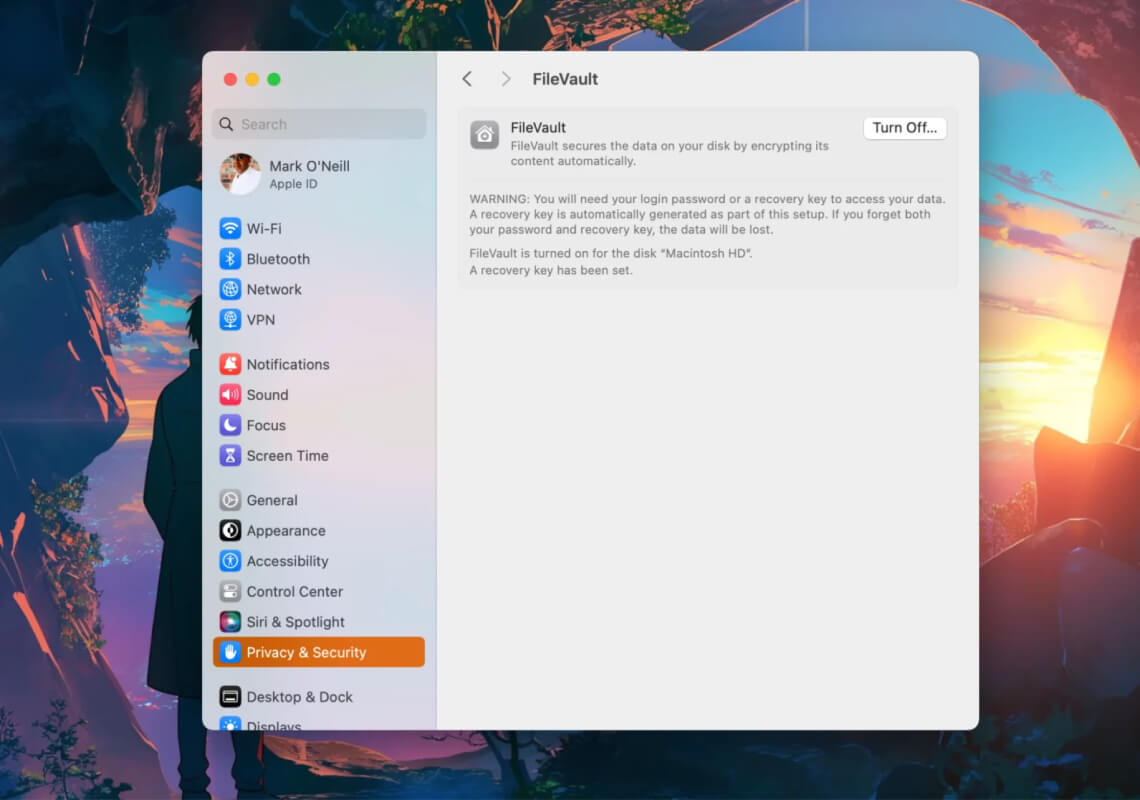Open Accessibility settings pane
The width and height of the screenshot is (1140, 800).
(x=318, y=561)
